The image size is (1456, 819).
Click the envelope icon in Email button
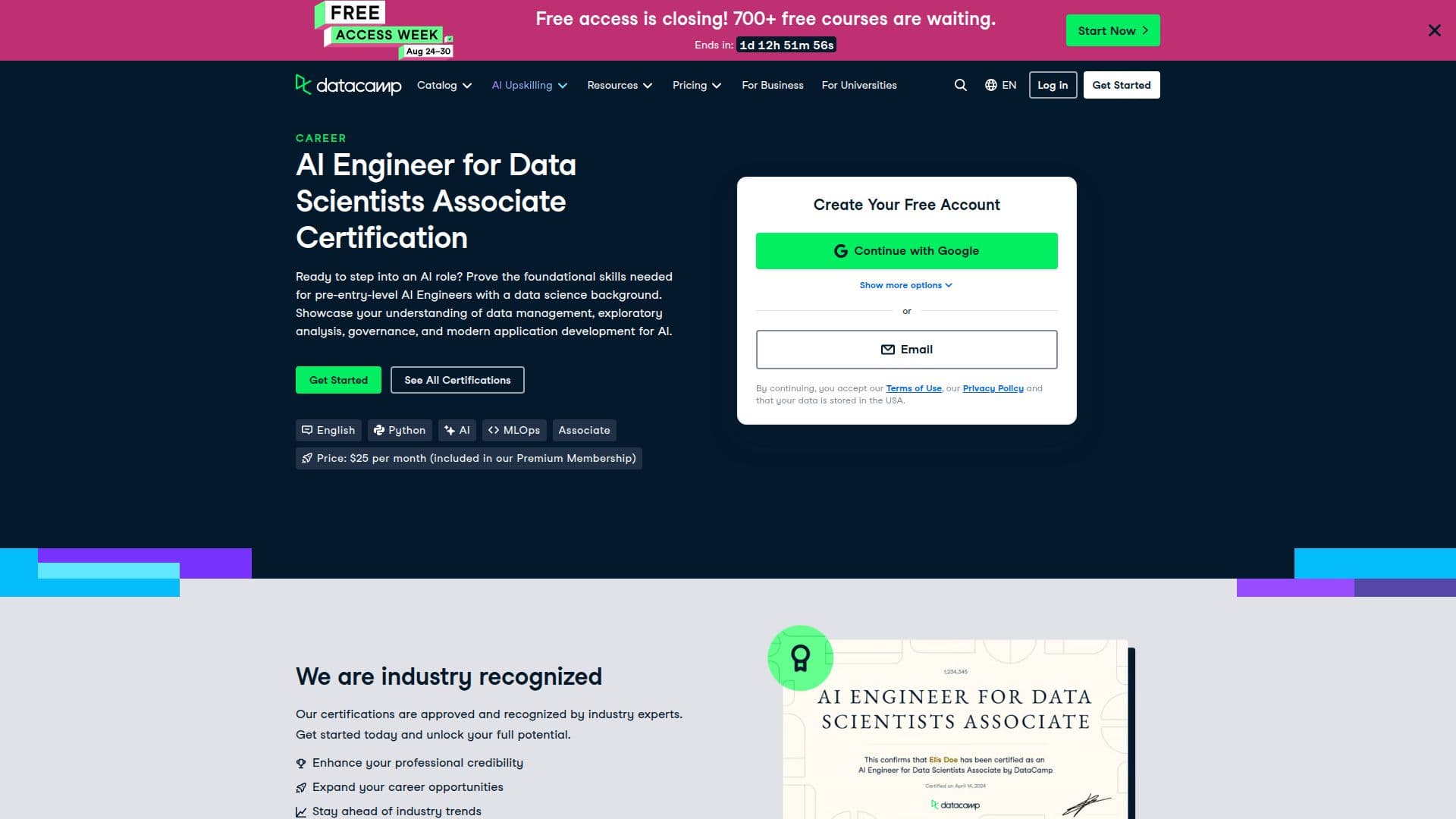coord(887,350)
